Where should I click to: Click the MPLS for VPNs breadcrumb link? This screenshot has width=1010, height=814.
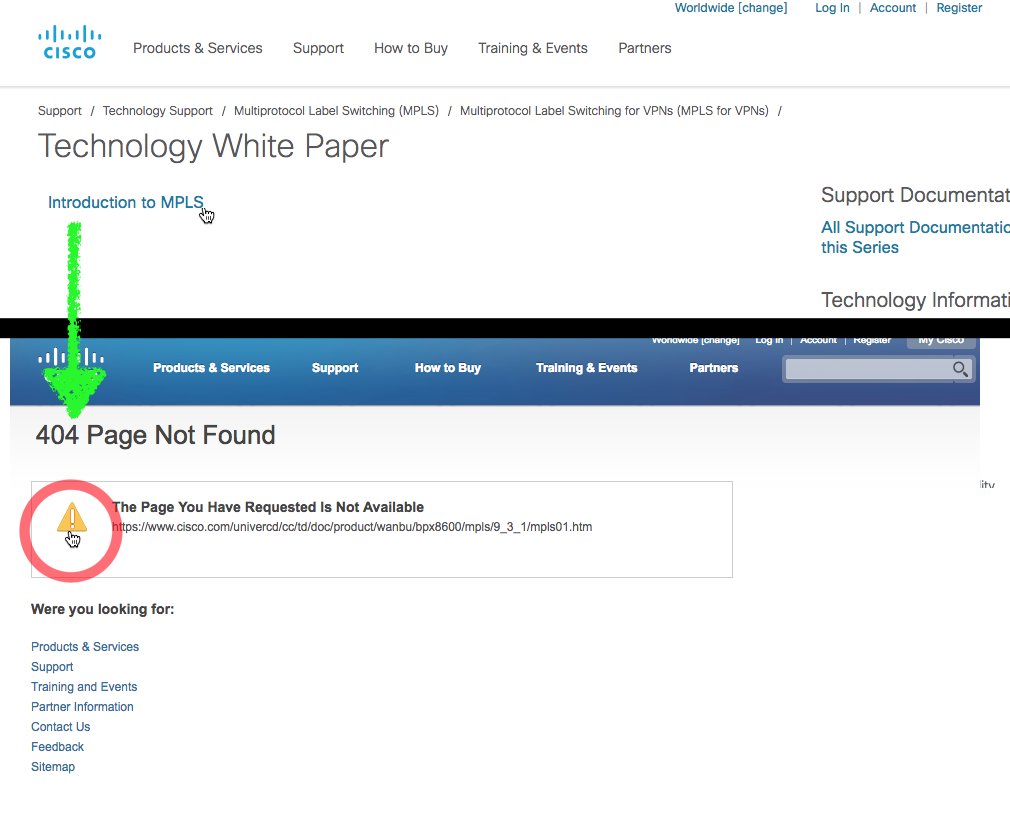(x=615, y=111)
